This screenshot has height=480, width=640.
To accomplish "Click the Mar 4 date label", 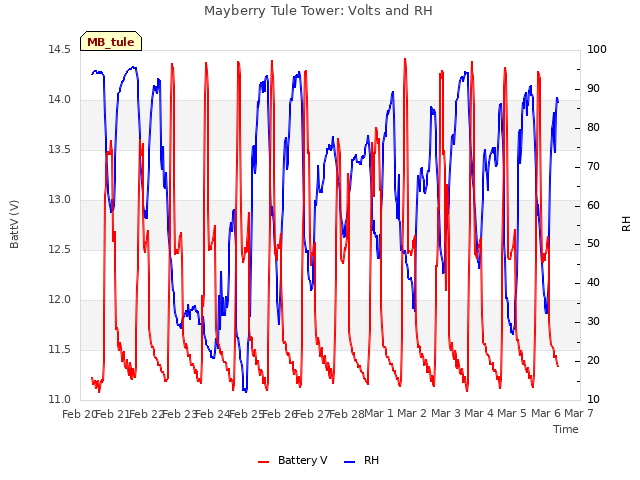I will pos(479,413).
